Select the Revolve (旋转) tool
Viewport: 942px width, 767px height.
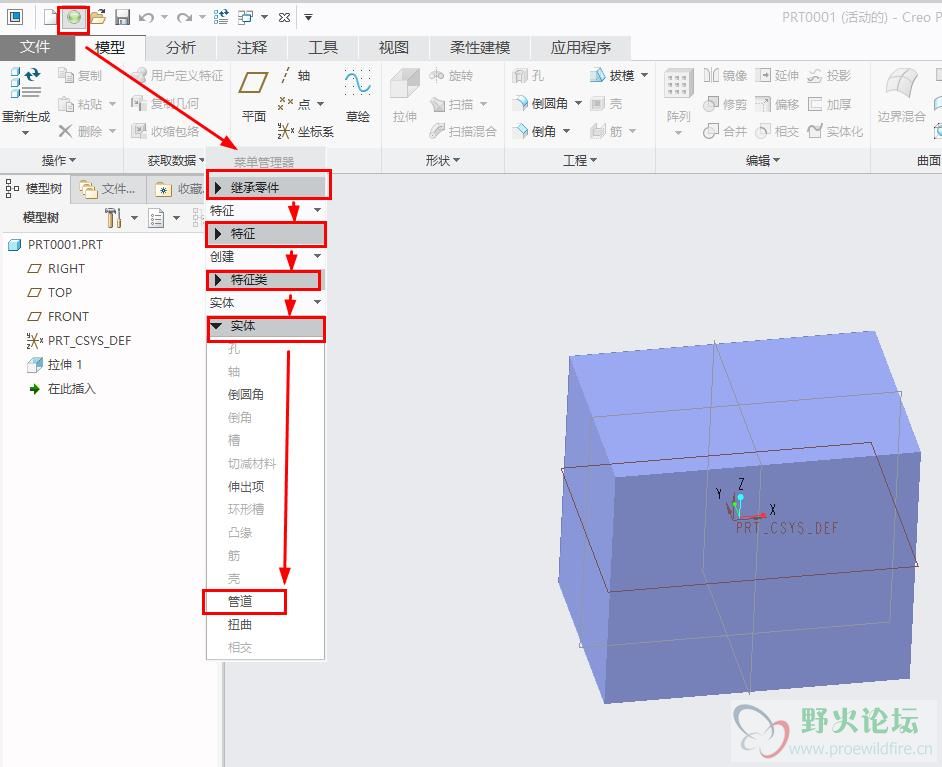point(451,75)
